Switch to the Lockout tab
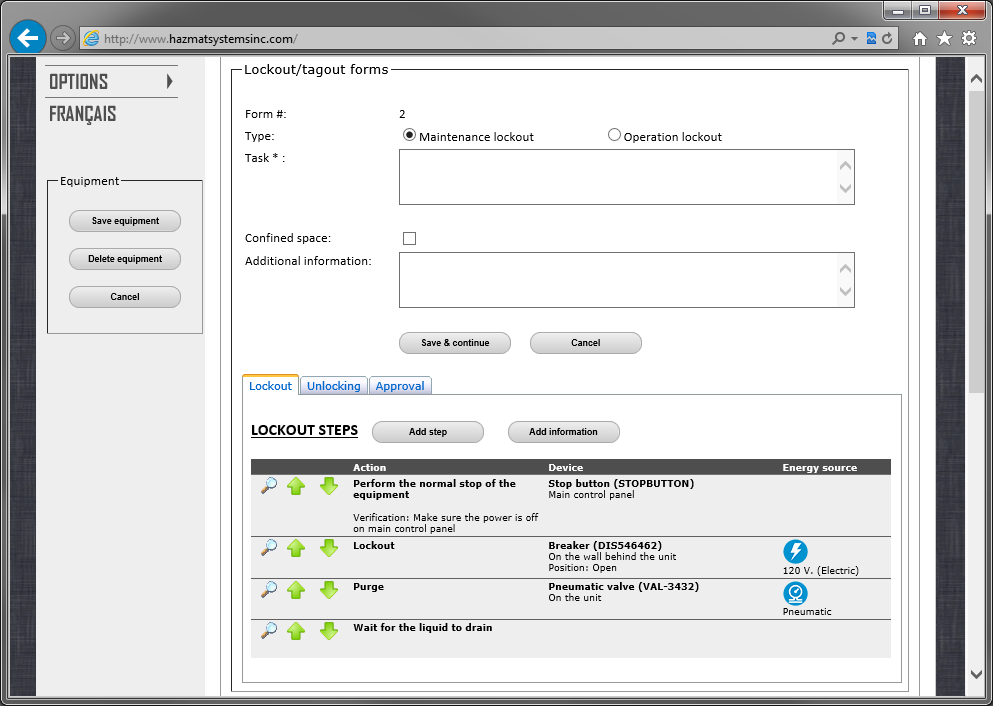993x706 pixels. pos(270,386)
